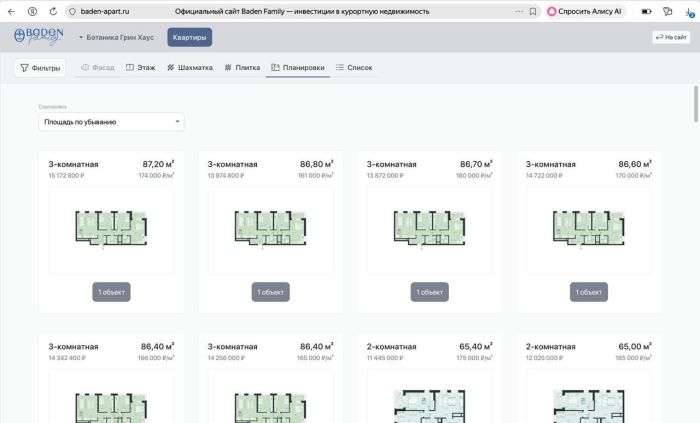Click the Yandex account icon beside the back arrow

pos(34,11)
